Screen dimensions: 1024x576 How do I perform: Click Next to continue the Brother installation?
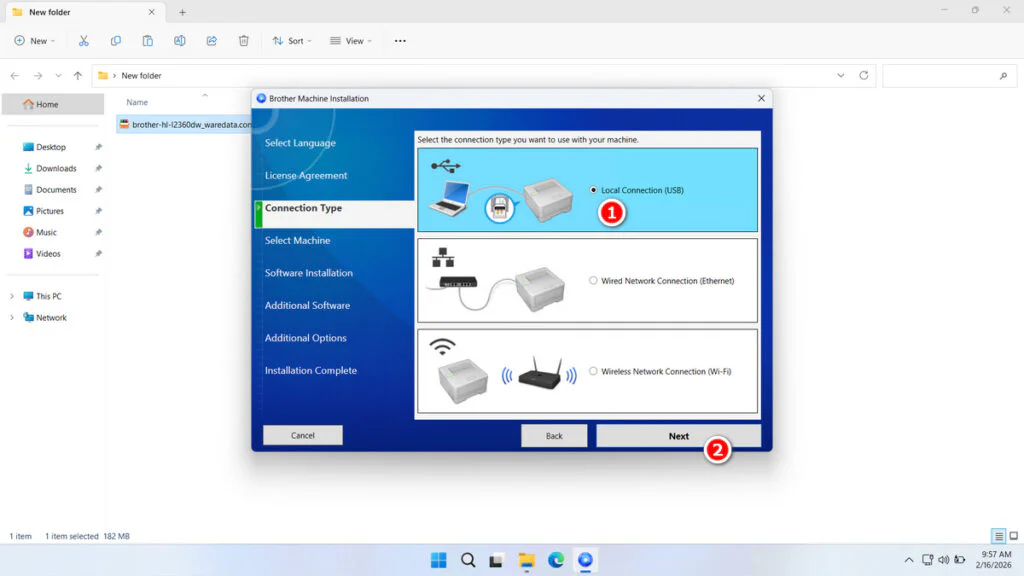[x=678, y=435]
